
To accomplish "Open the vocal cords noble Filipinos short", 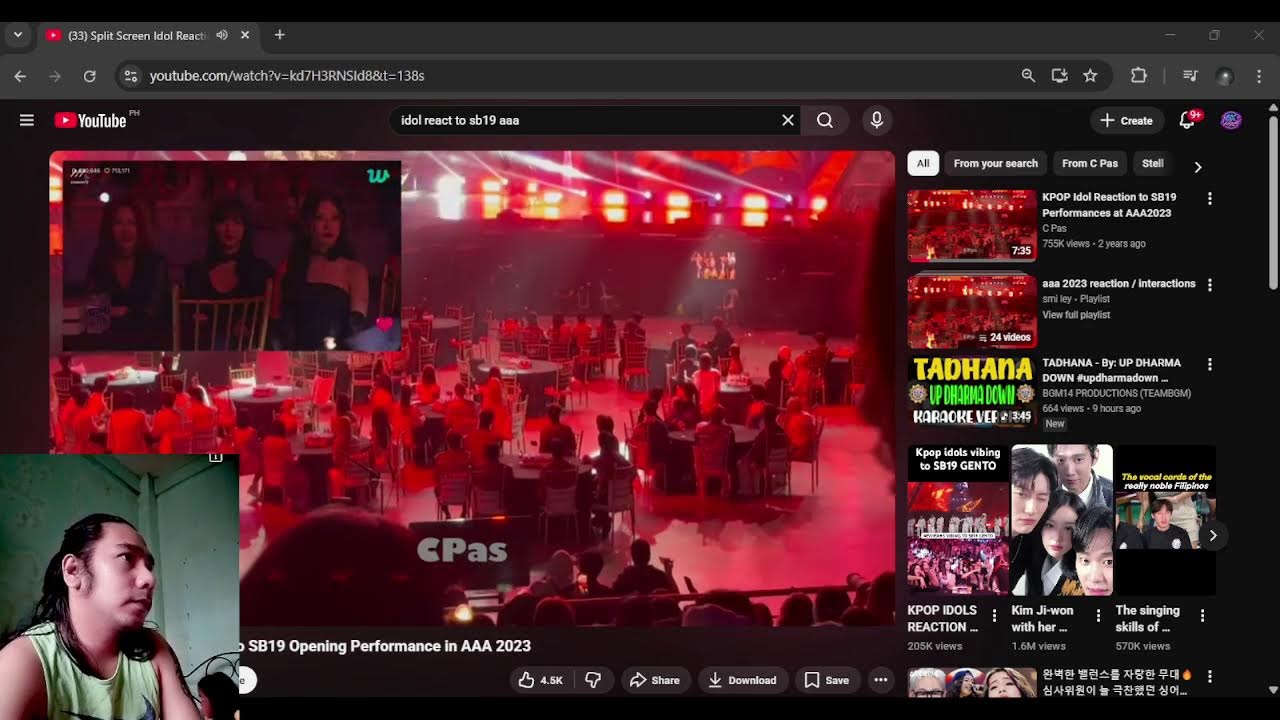I will [x=1165, y=520].
